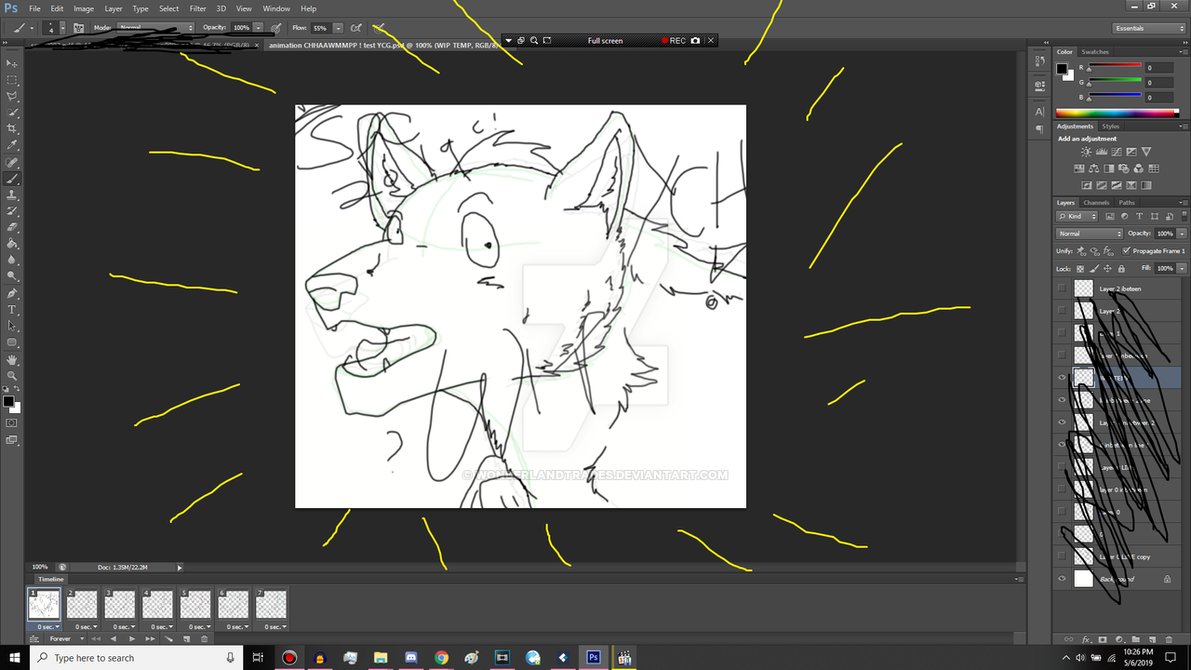Switch to the Channels tab

tap(1096, 202)
